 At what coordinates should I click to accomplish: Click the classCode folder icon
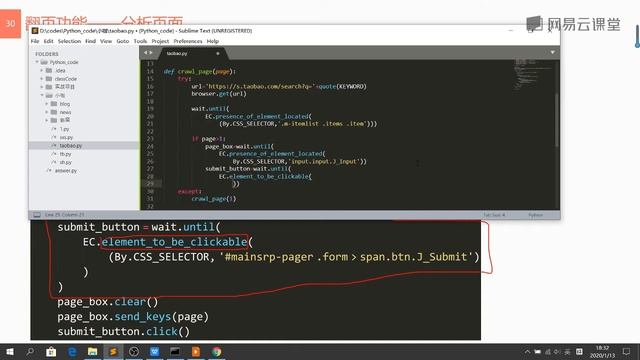[49, 78]
